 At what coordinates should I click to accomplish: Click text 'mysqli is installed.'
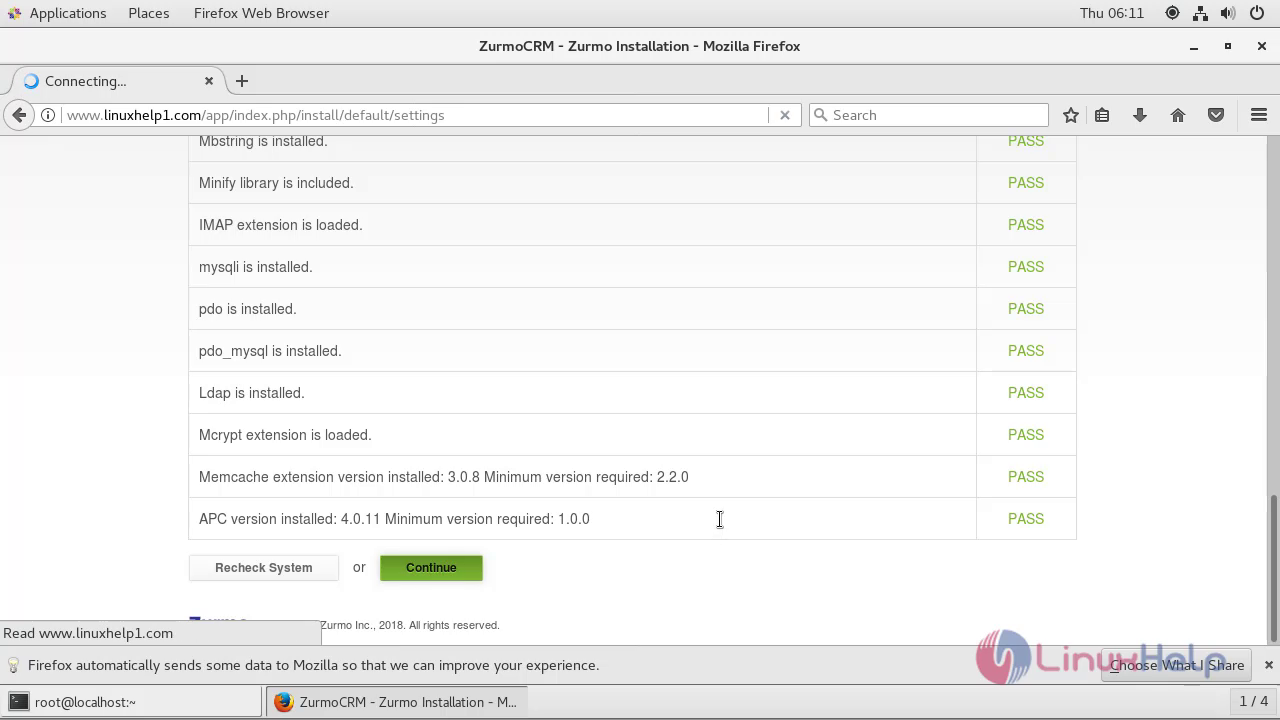click(256, 267)
